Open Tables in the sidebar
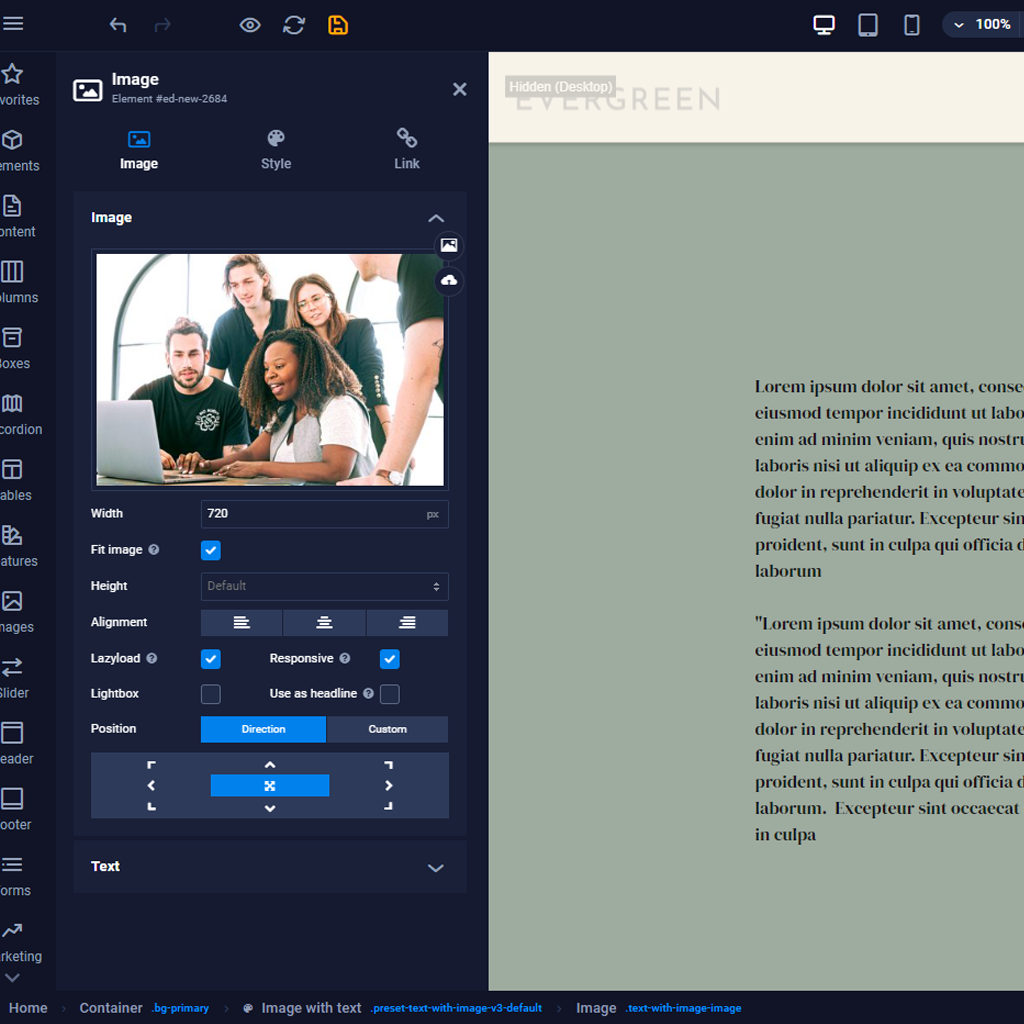The width and height of the screenshot is (1024, 1024). click(18, 481)
